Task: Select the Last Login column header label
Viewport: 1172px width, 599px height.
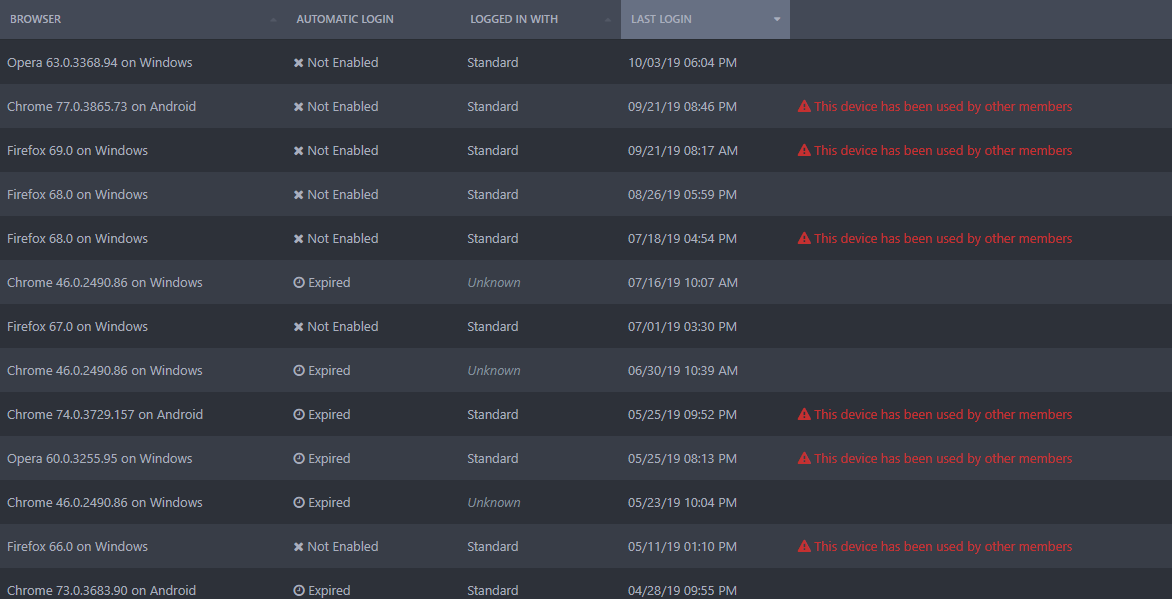Action: [661, 19]
